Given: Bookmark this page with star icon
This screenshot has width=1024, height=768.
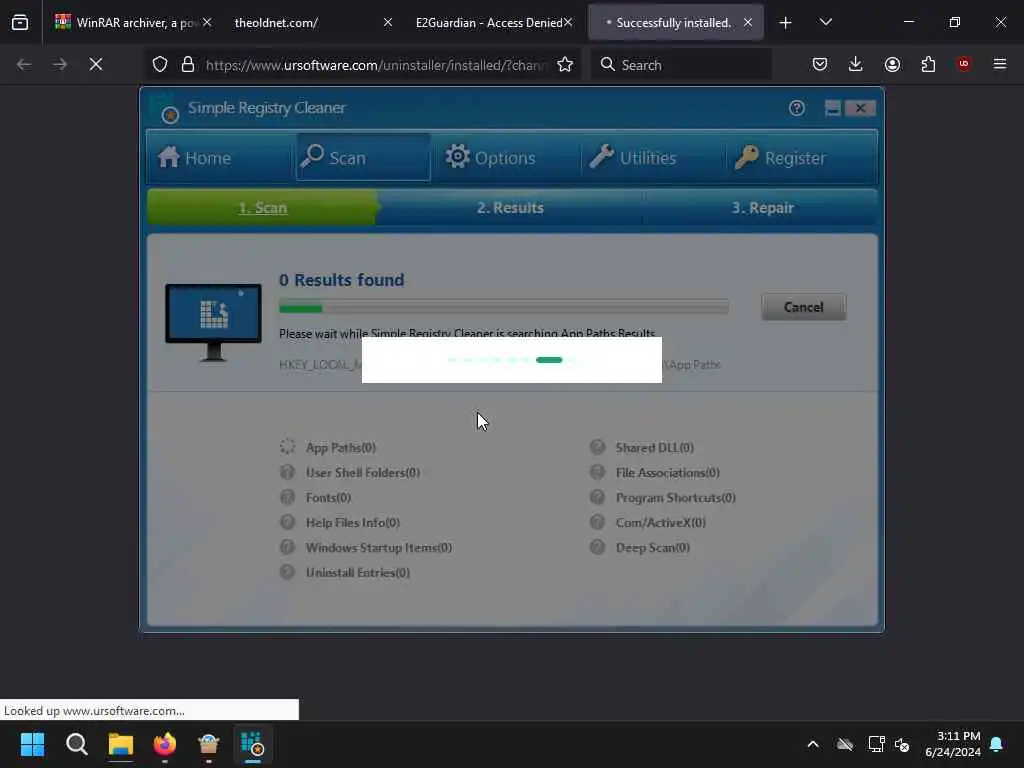Looking at the screenshot, I should point(565,64).
